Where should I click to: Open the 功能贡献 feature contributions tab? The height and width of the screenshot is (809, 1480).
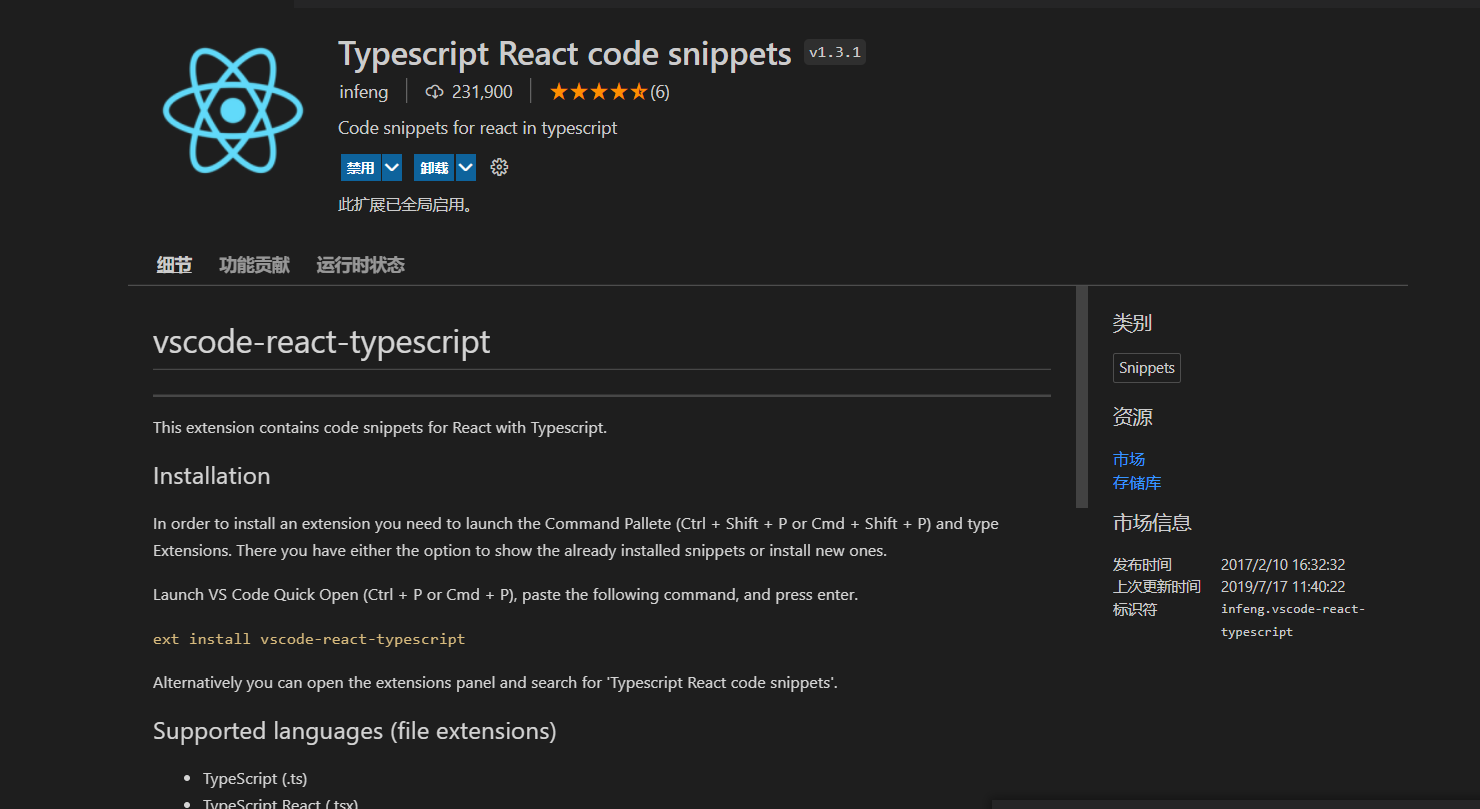[254, 265]
